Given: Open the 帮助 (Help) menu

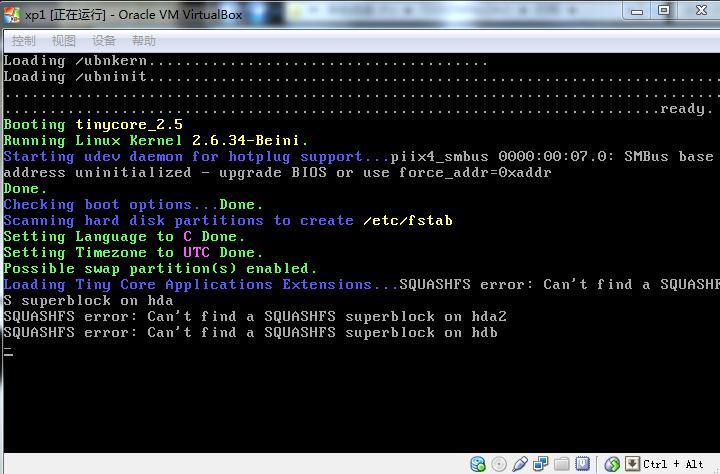Looking at the screenshot, I should tap(143, 41).
